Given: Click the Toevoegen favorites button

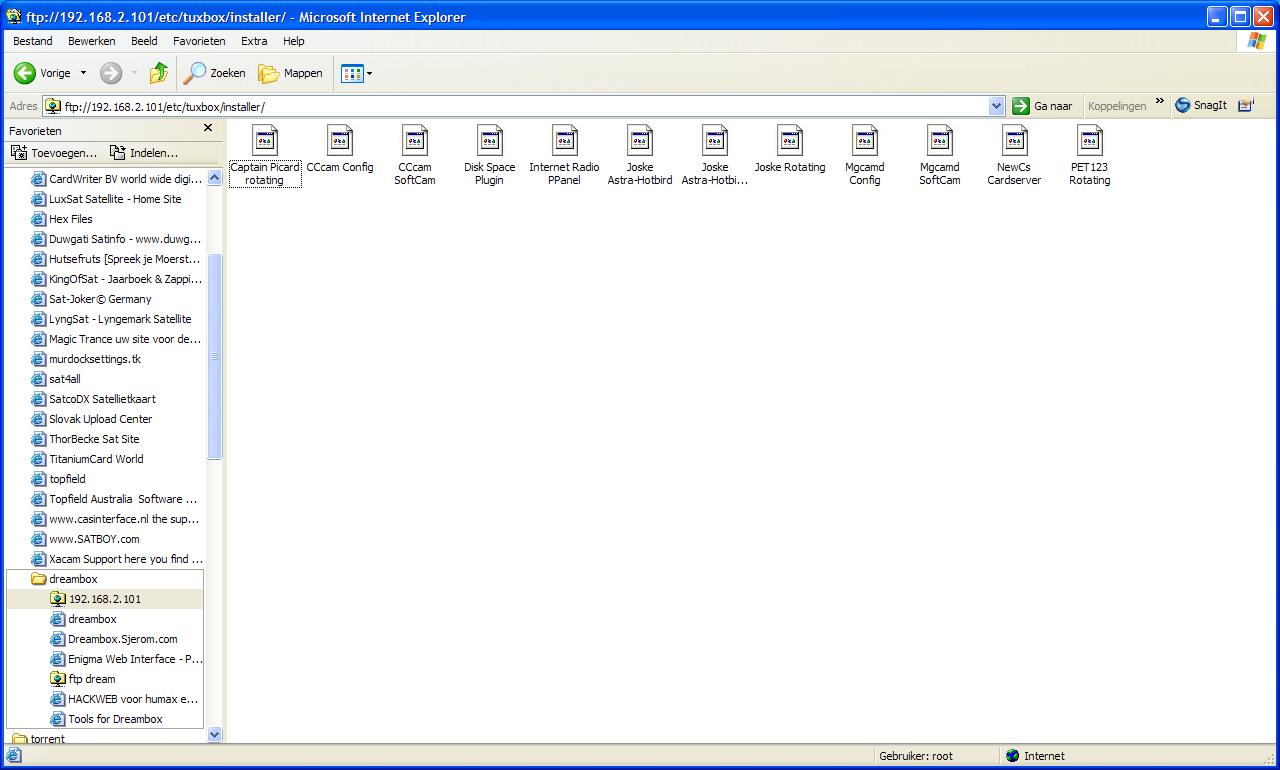Looking at the screenshot, I should pyautogui.click(x=54, y=153).
